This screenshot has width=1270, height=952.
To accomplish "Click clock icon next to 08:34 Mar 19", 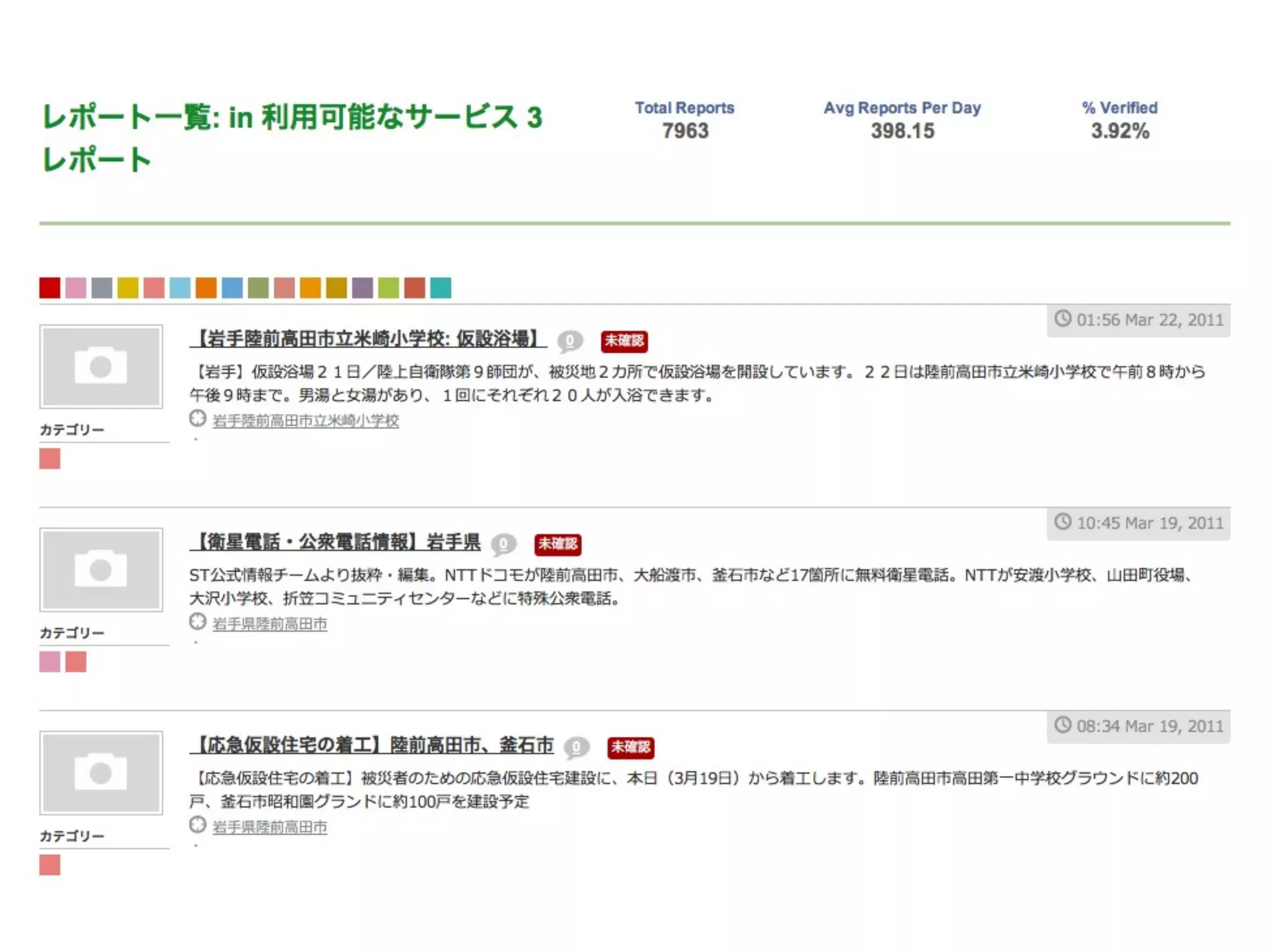I will coord(1063,725).
